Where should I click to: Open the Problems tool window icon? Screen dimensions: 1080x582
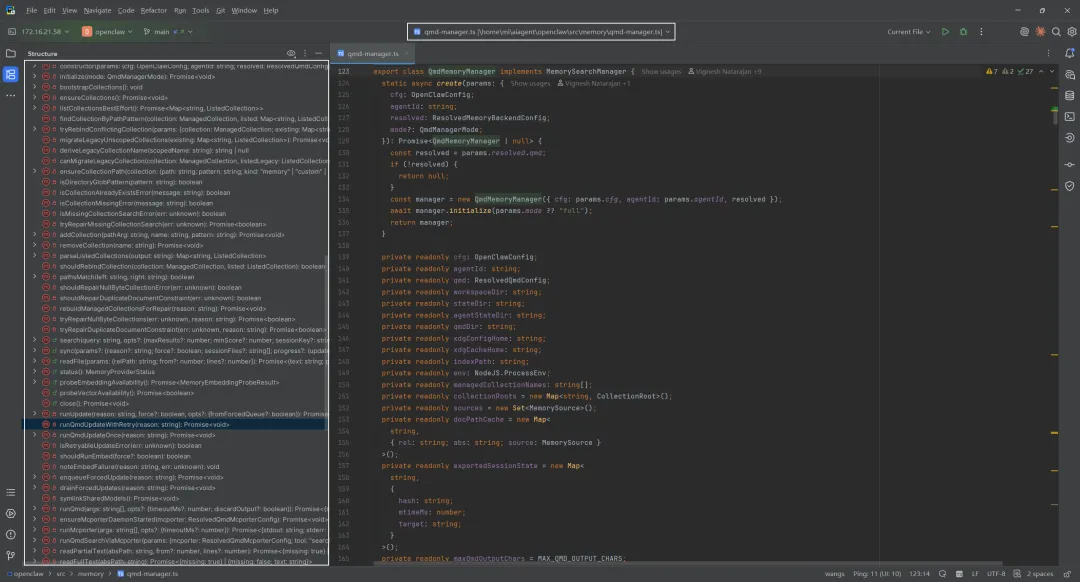11,535
